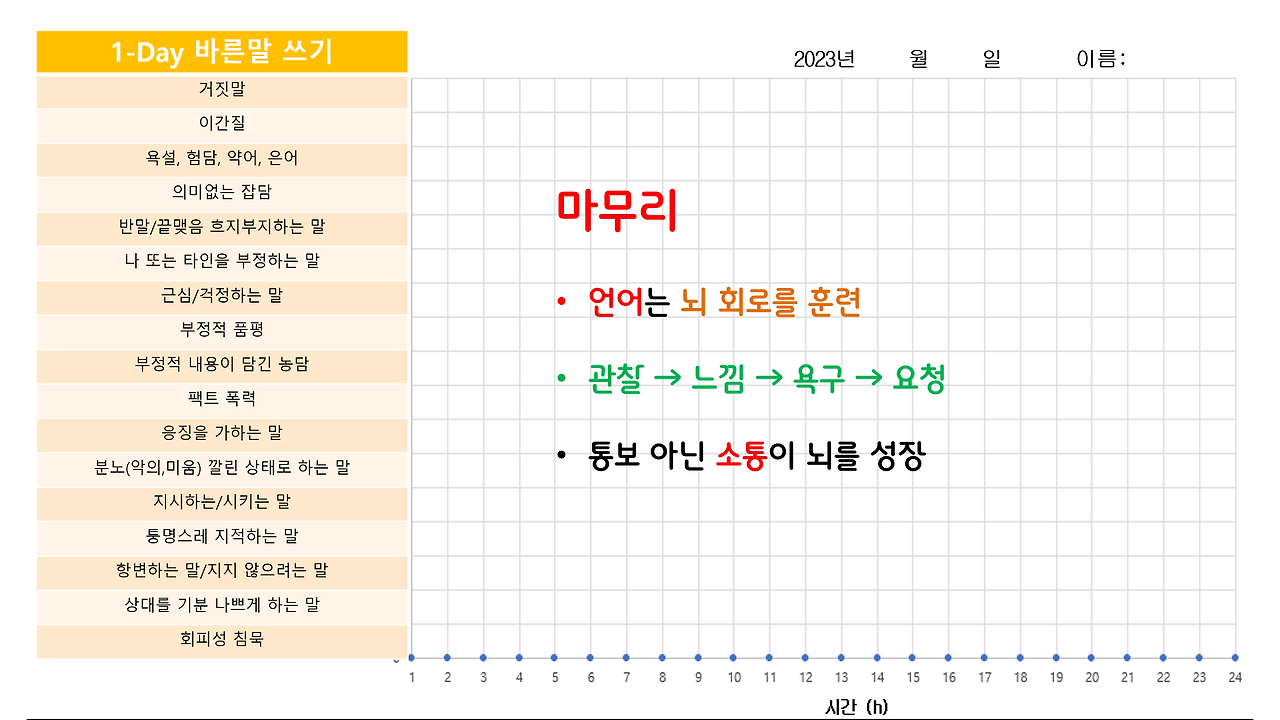Select the "12" label on the time axis
The width and height of the screenshot is (1280, 720).
click(x=803, y=677)
